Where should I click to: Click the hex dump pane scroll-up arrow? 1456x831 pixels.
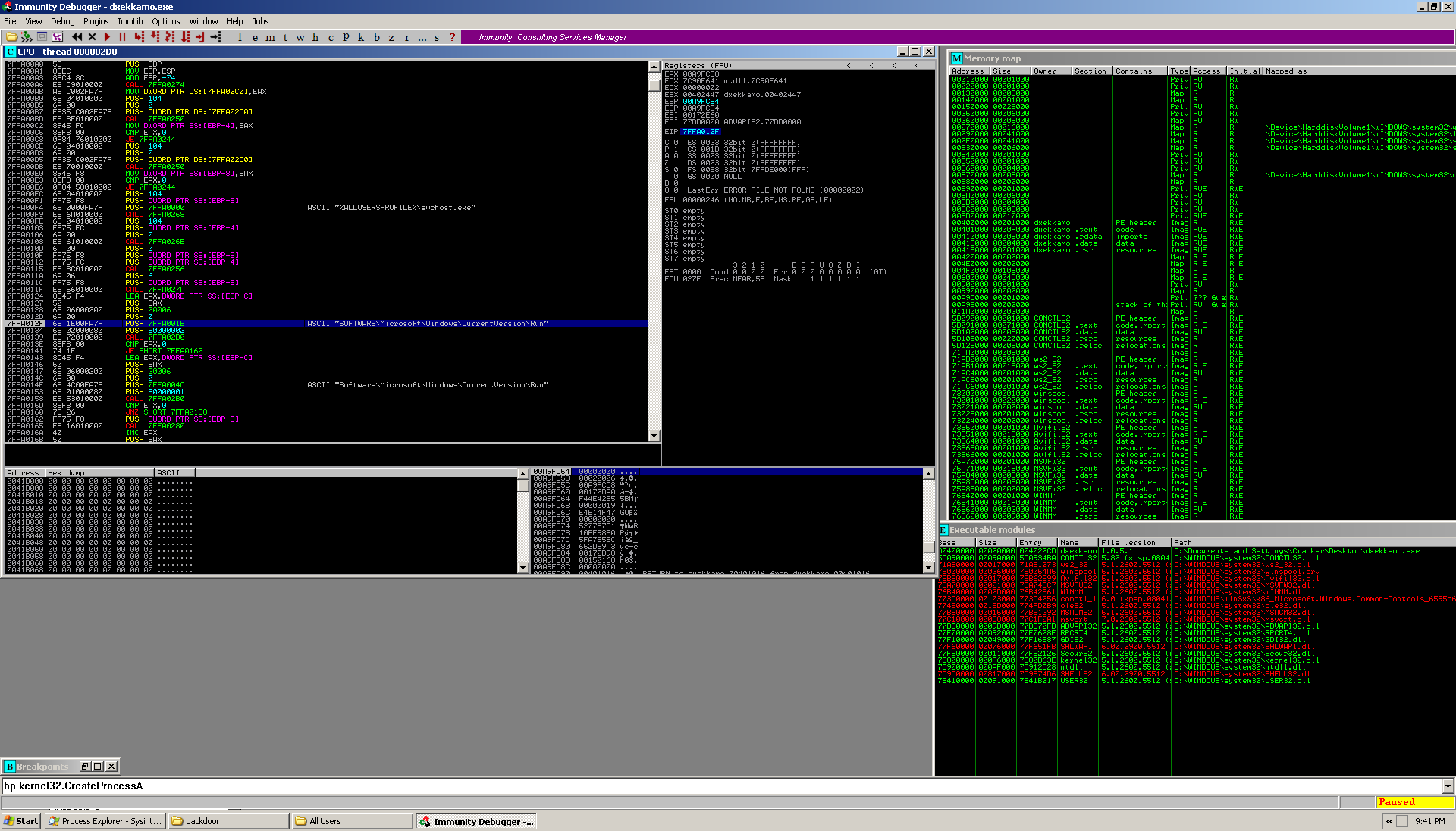coord(522,474)
